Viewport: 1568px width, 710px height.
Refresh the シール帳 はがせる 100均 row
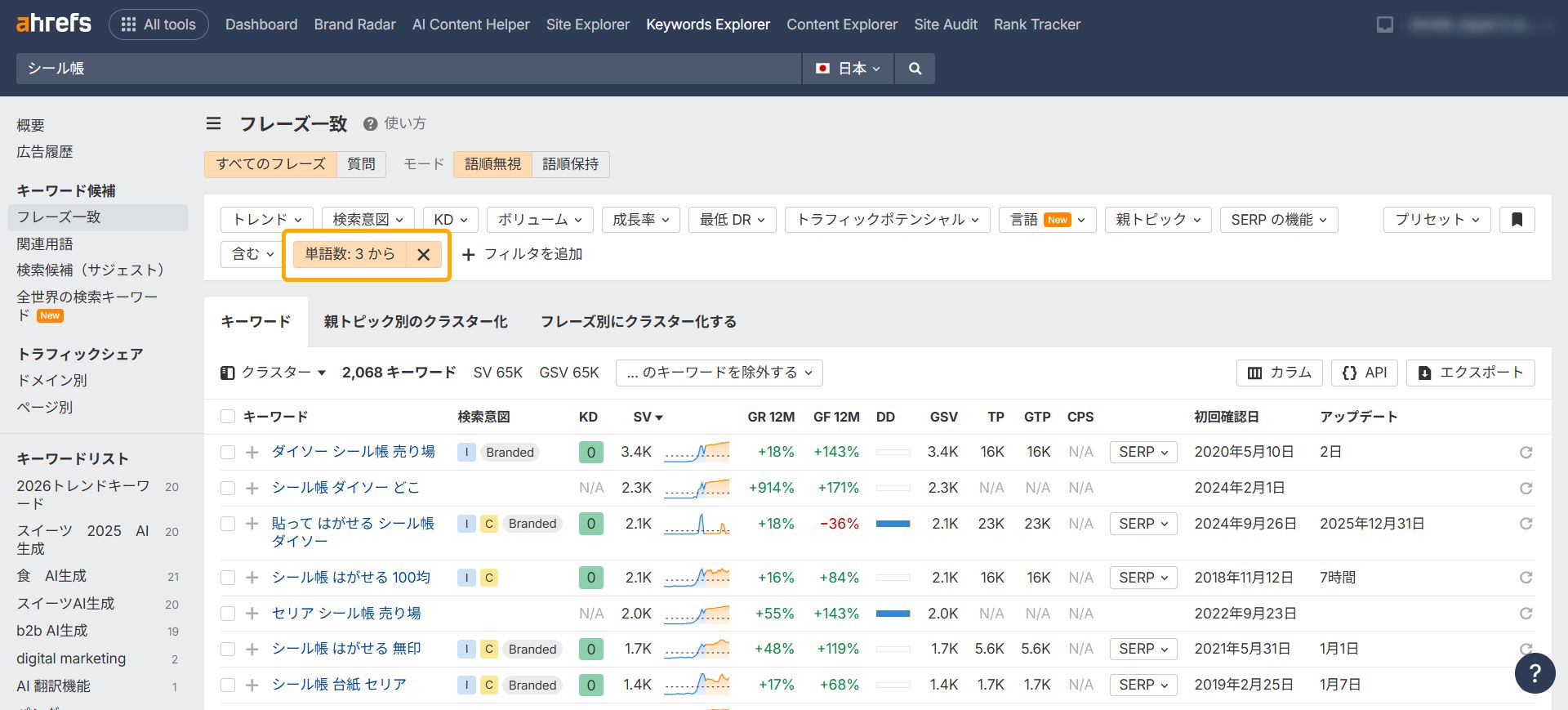pos(1526,578)
